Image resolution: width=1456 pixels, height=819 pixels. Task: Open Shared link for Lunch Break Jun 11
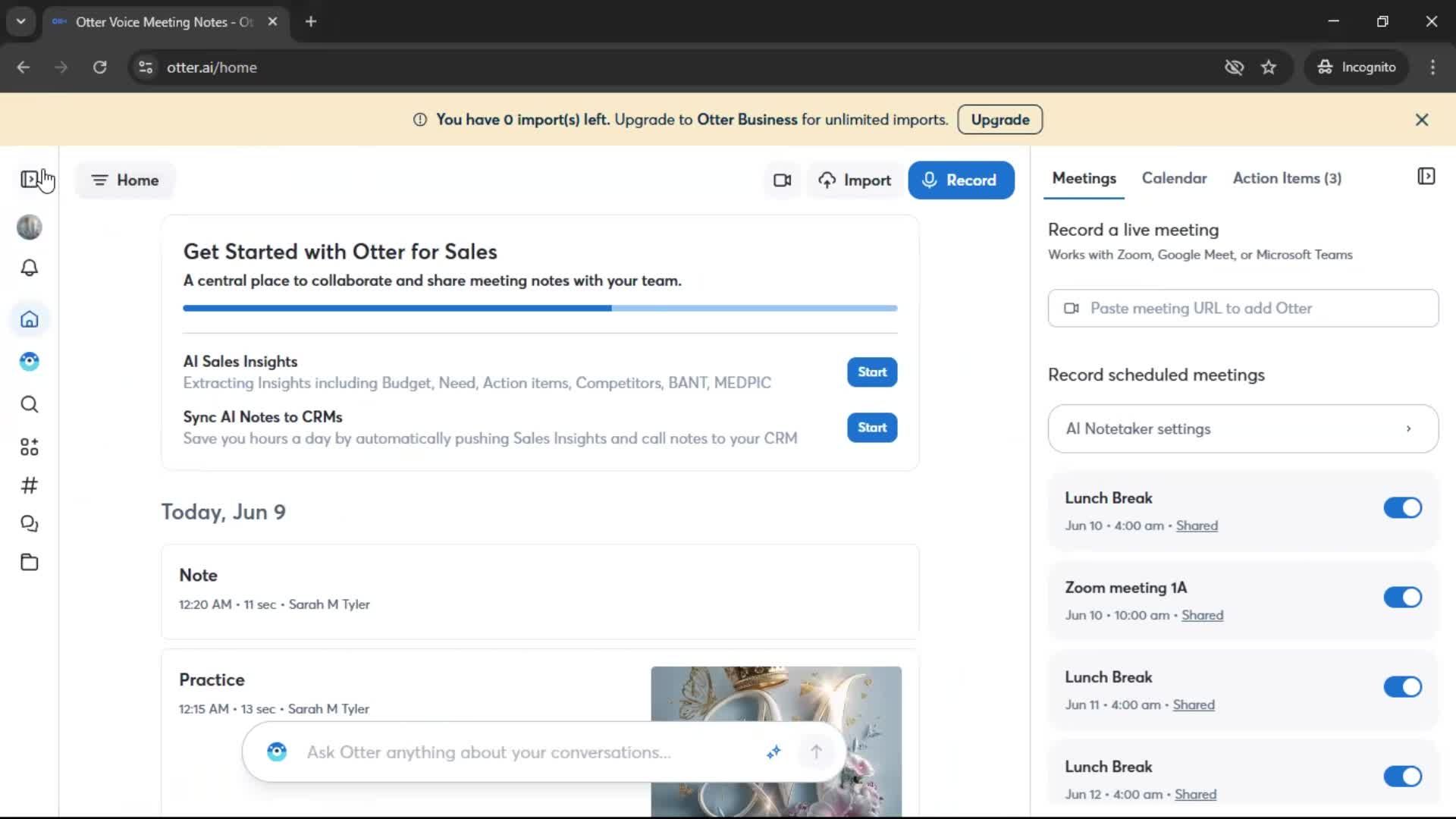tap(1194, 704)
